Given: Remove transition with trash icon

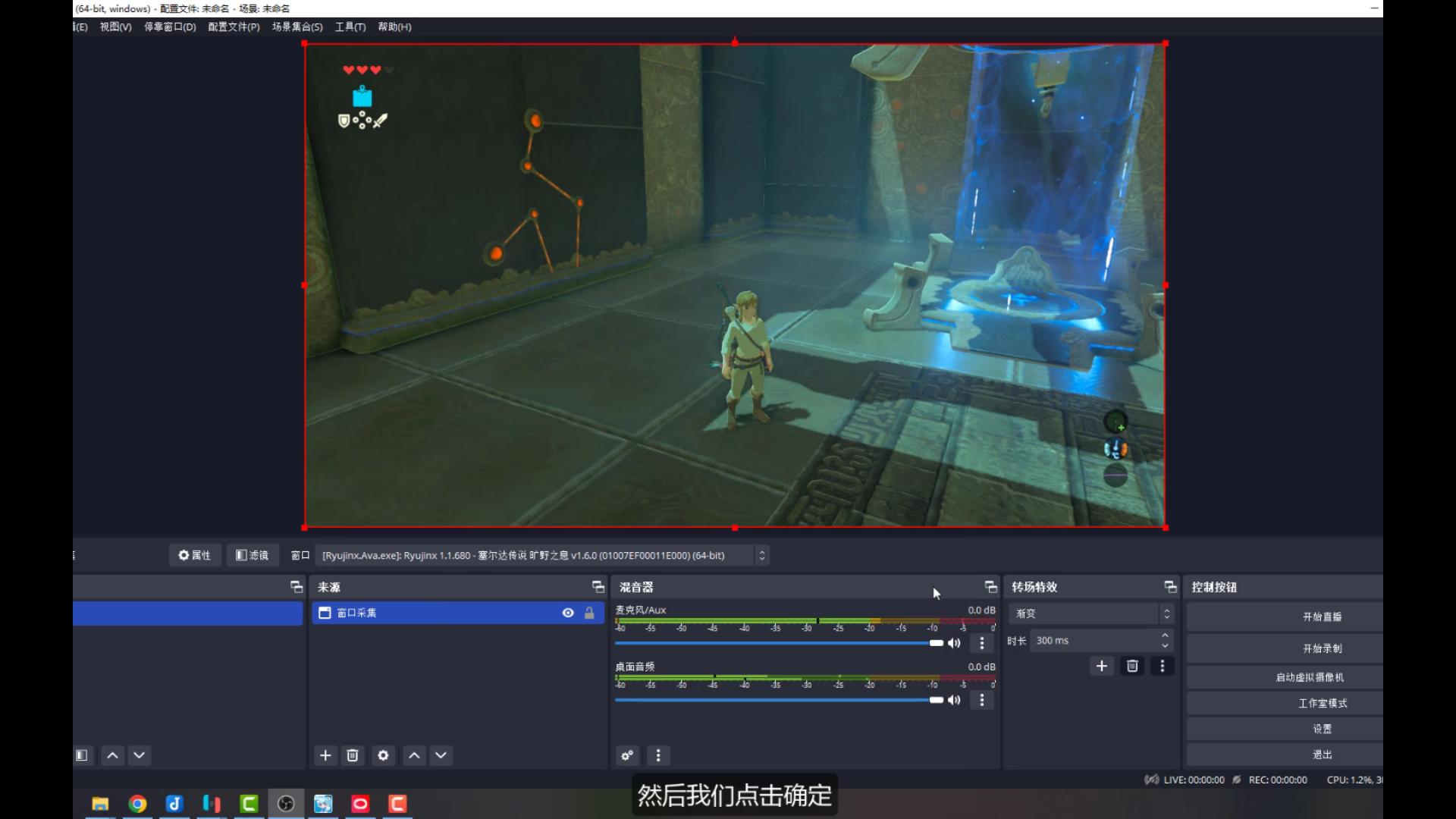Looking at the screenshot, I should coord(1132,666).
